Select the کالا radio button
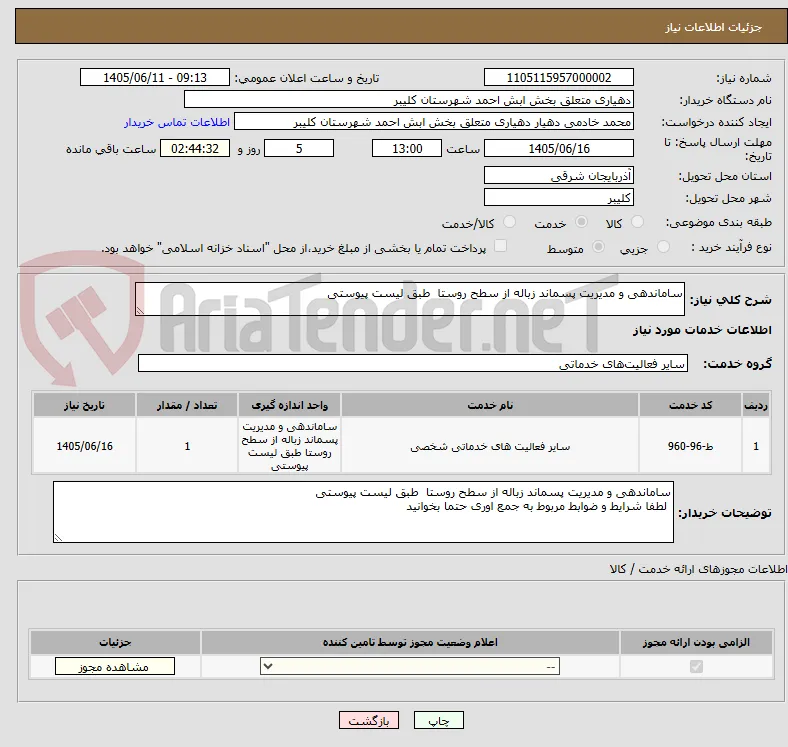This screenshot has width=788, height=747. coord(637,222)
